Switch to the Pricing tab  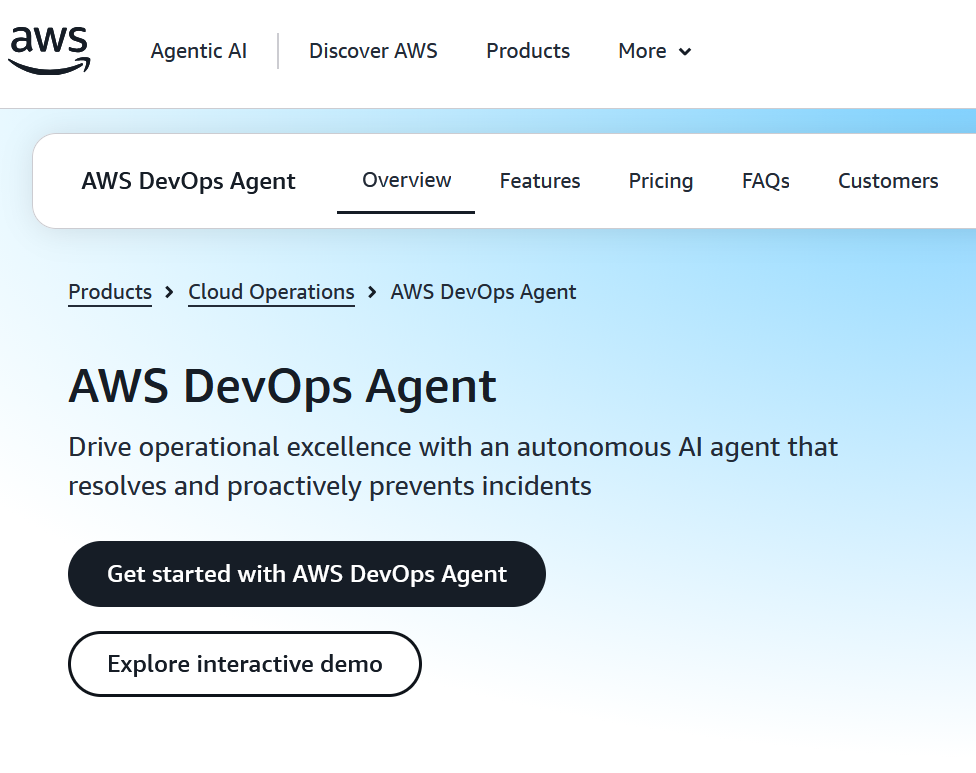[660, 181]
